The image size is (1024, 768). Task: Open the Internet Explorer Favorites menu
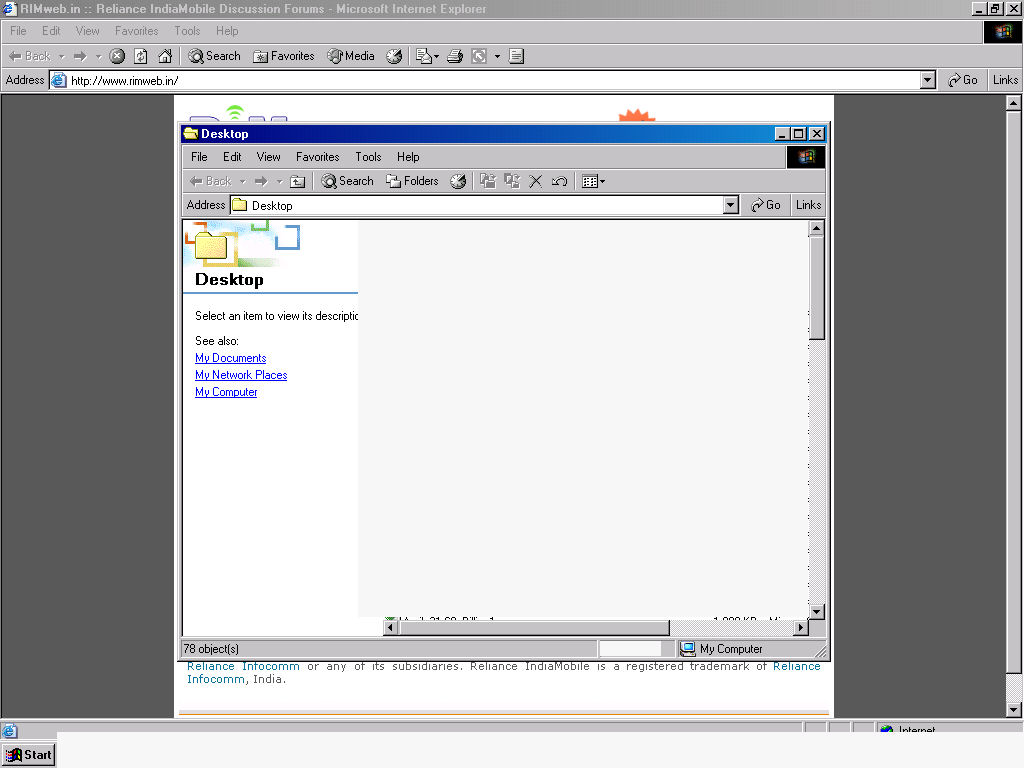[136, 31]
